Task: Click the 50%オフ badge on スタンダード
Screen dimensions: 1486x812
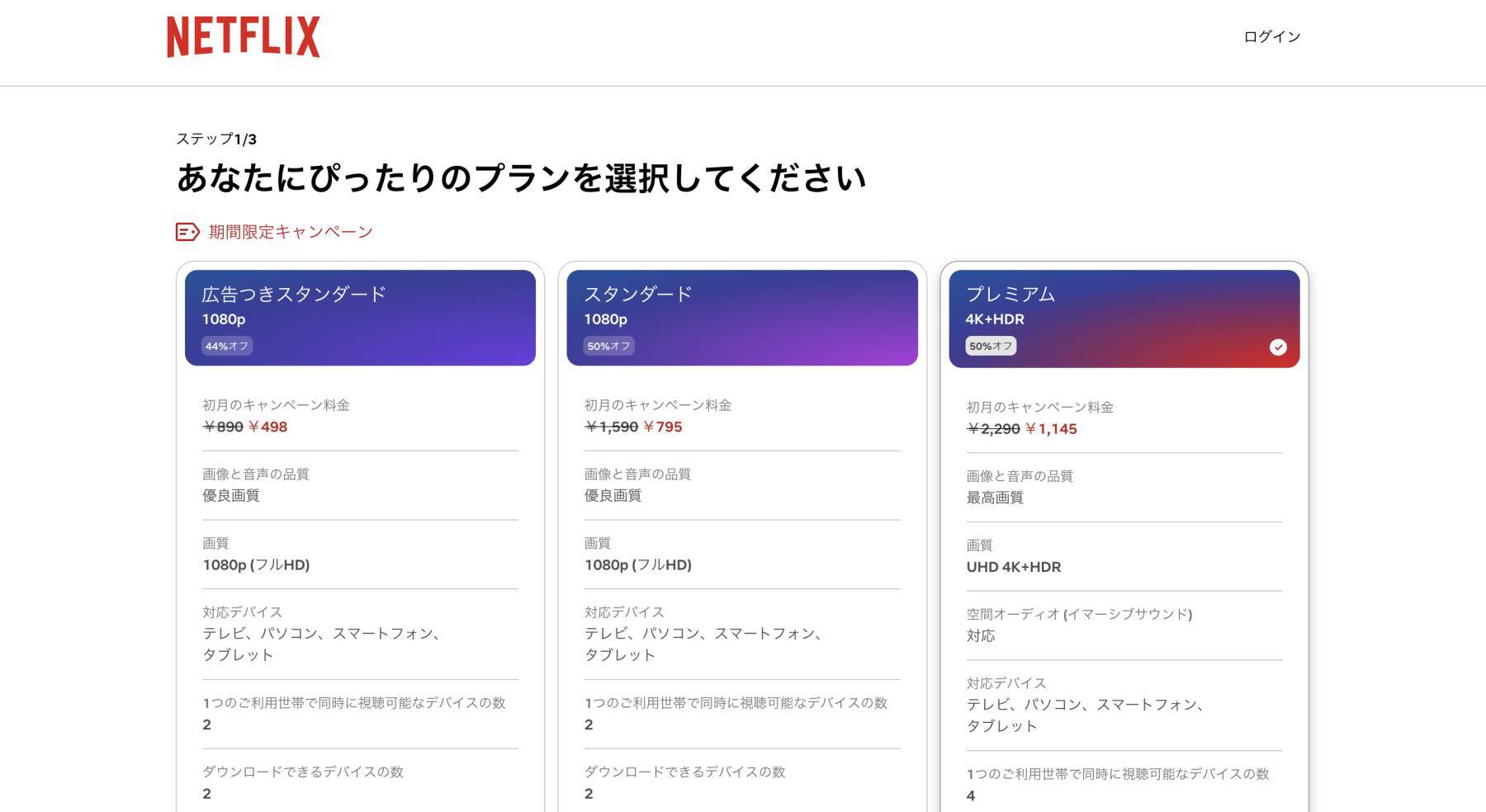Action: click(608, 347)
